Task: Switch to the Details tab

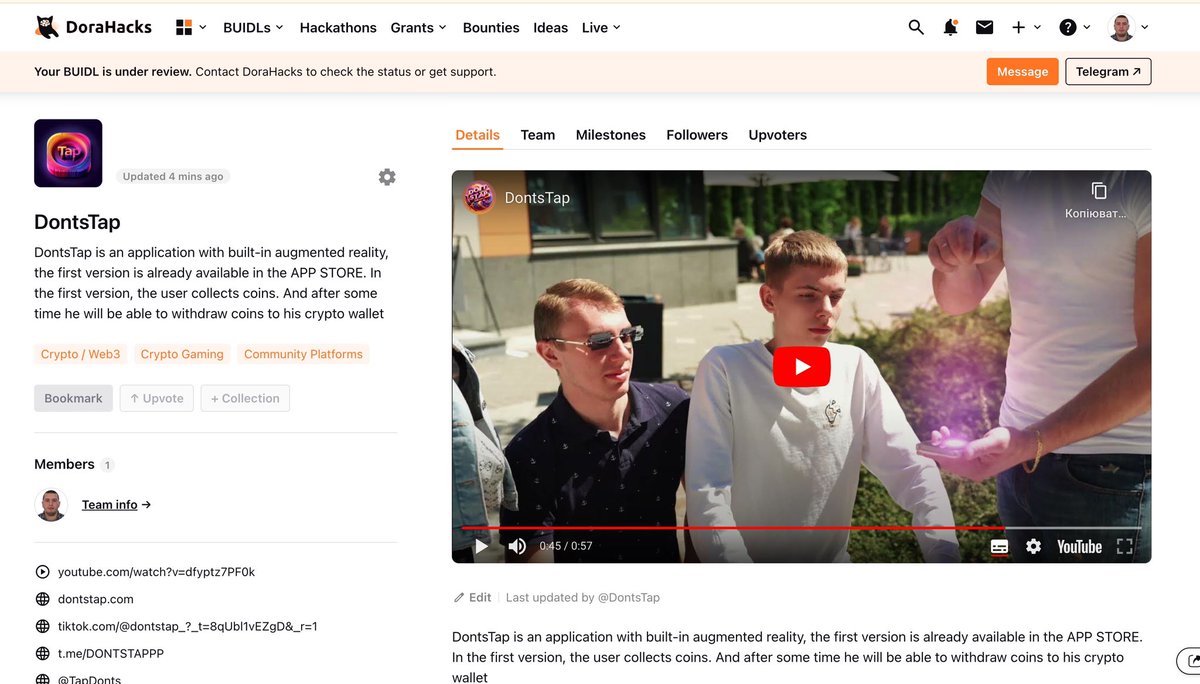Action: pyautogui.click(x=477, y=135)
